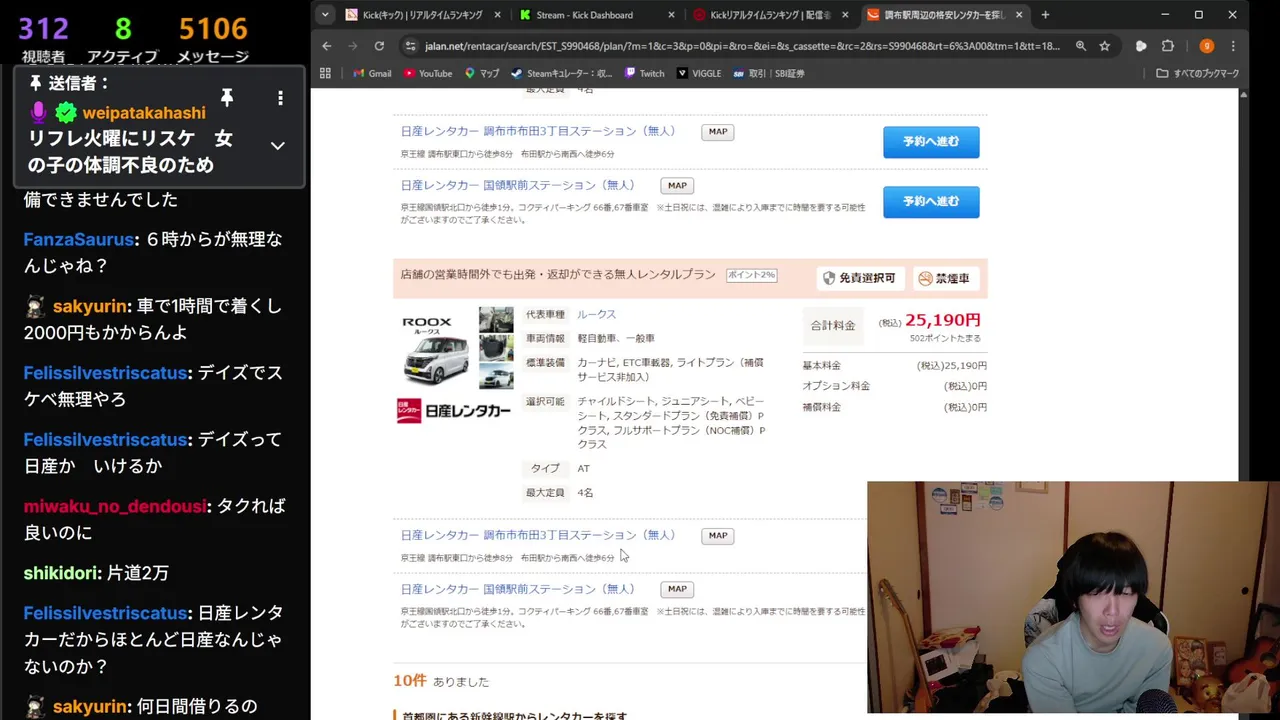
Task: Reload the current jalan.net page
Action: [379, 46]
